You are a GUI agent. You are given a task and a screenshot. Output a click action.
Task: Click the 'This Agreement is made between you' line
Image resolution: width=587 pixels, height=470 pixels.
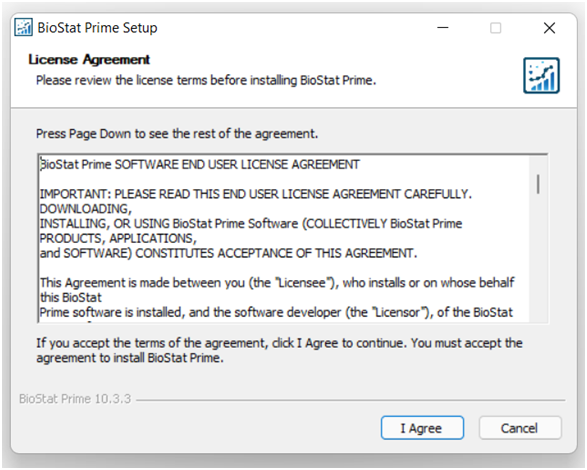277,282
